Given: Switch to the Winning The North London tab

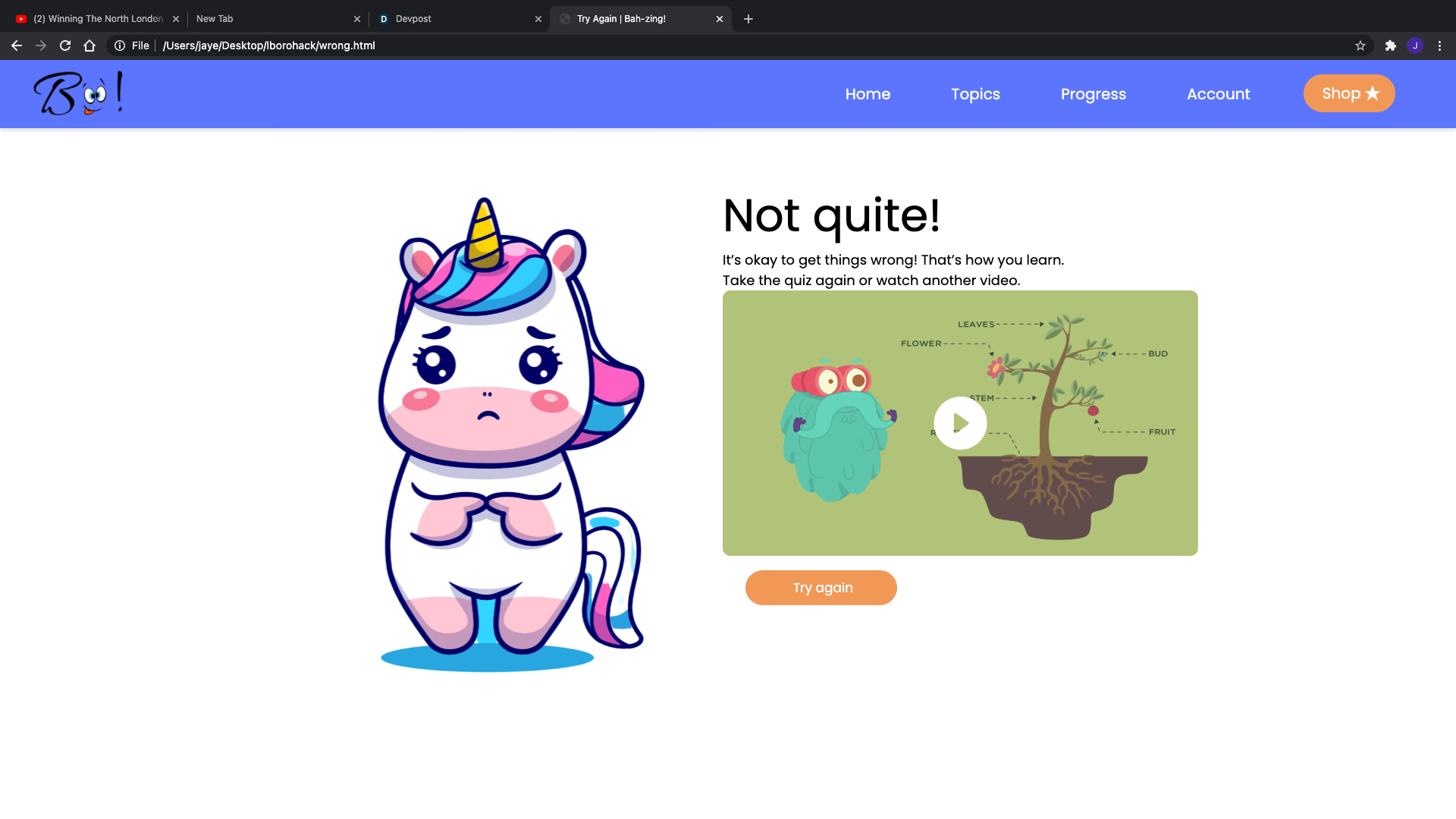Looking at the screenshot, I should tap(91, 19).
